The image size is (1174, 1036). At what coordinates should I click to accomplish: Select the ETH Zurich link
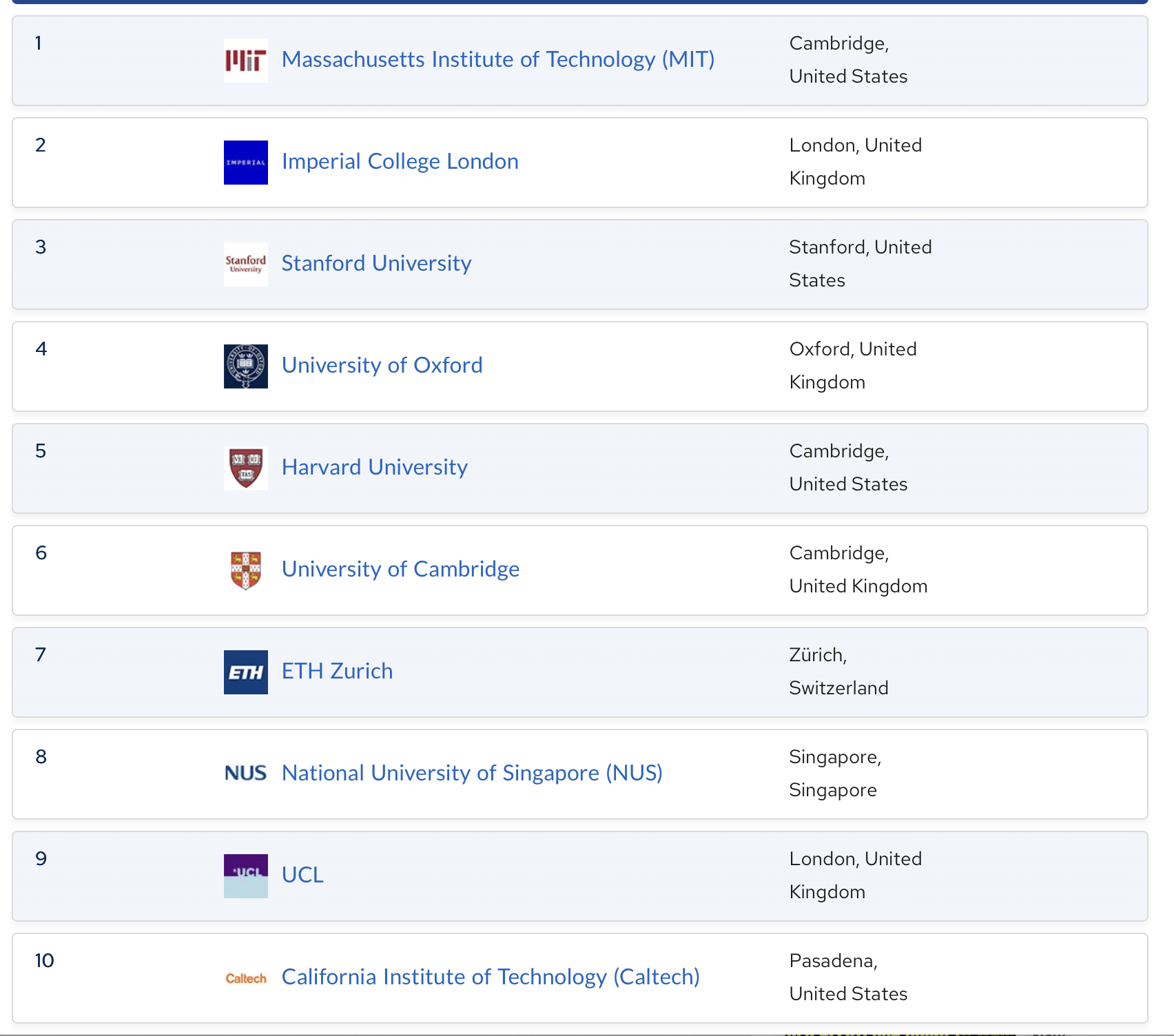click(x=337, y=672)
